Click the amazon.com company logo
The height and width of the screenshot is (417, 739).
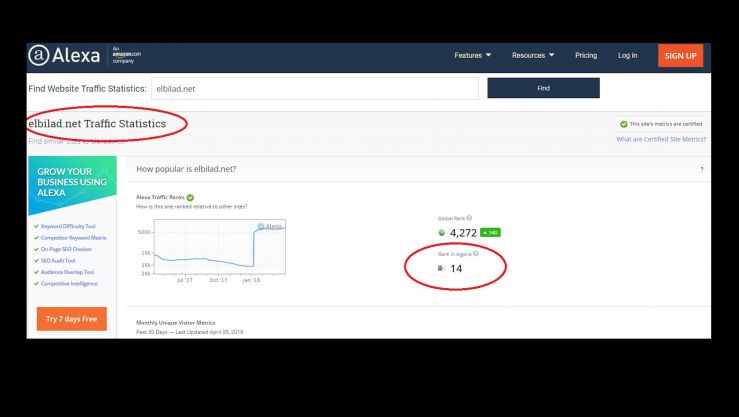point(126,55)
